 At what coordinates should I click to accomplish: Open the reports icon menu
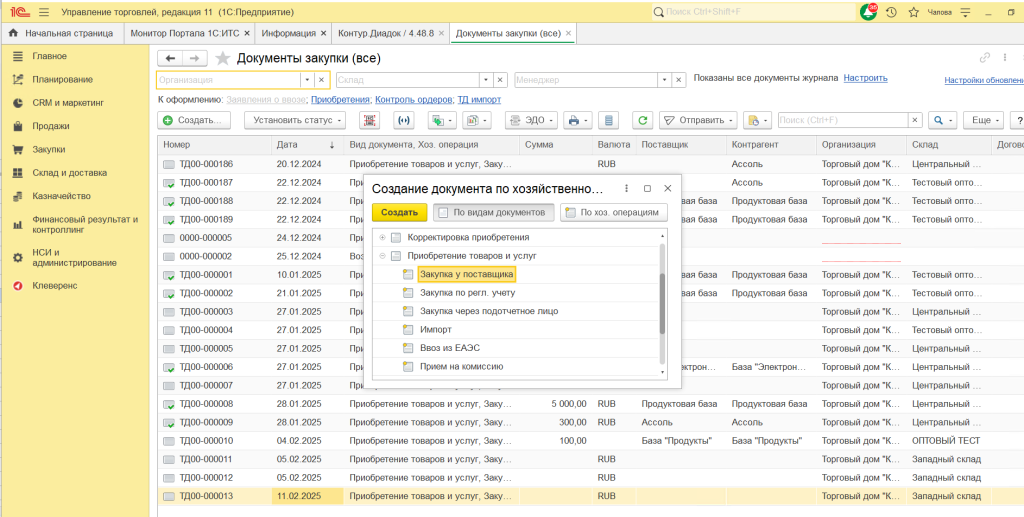point(476,120)
